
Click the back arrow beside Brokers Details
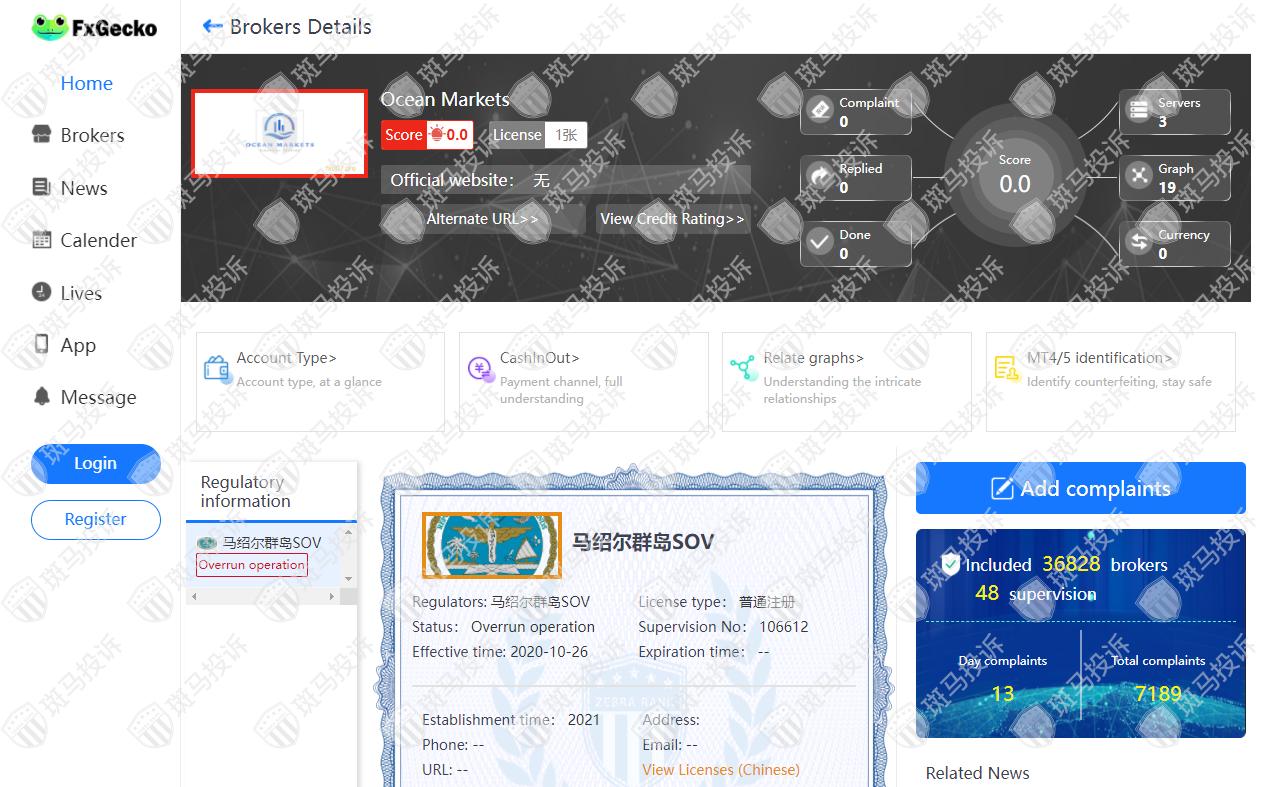coord(212,27)
